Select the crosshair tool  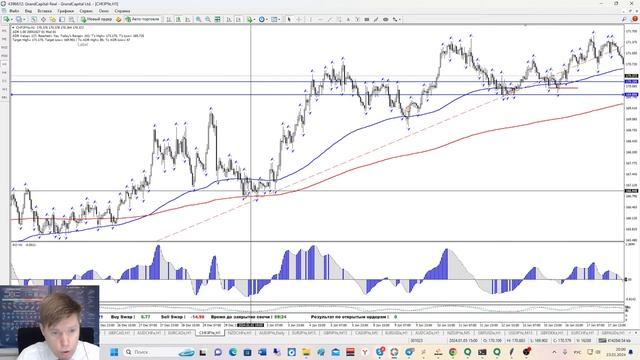pyautogui.click(x=299, y=19)
